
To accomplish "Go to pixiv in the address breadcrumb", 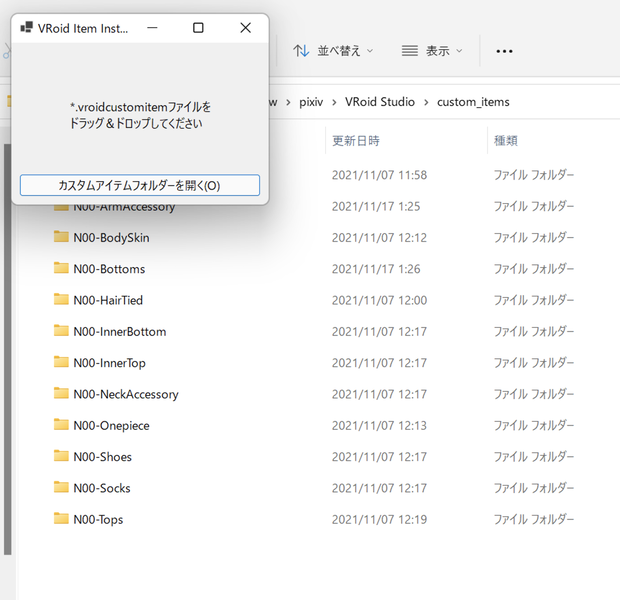I will tap(311, 102).
